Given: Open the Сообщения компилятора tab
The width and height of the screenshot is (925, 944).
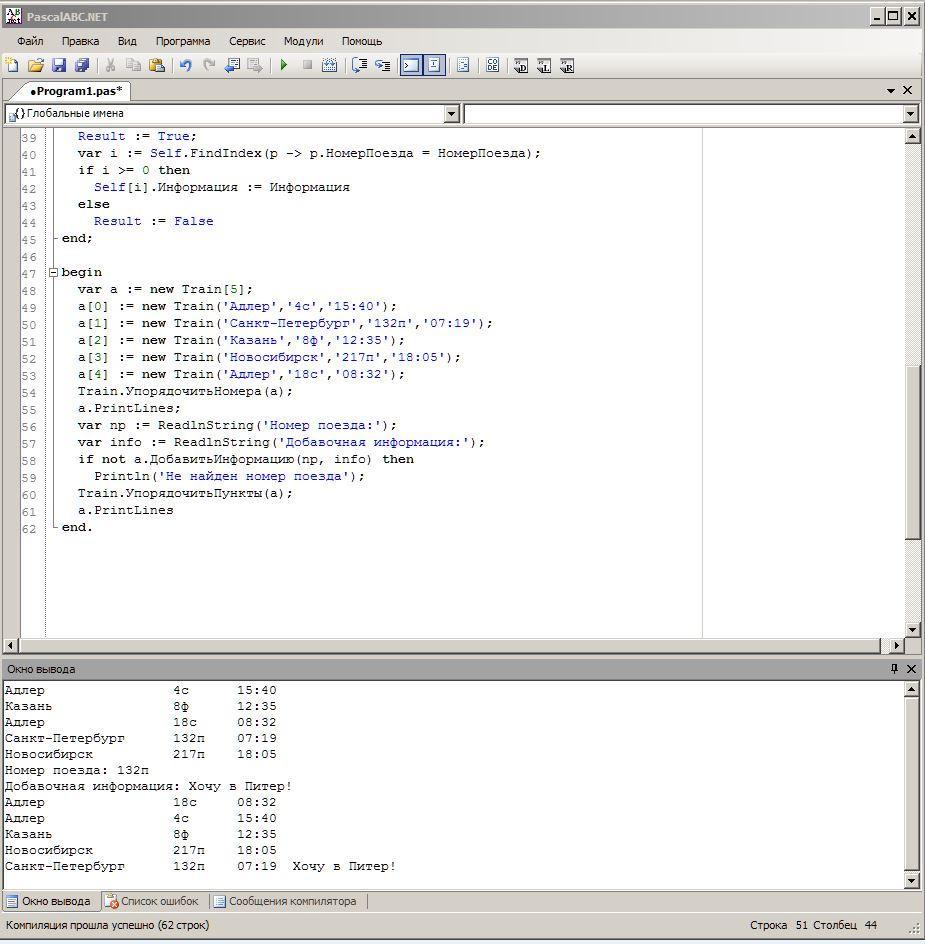Looking at the screenshot, I should (x=285, y=901).
